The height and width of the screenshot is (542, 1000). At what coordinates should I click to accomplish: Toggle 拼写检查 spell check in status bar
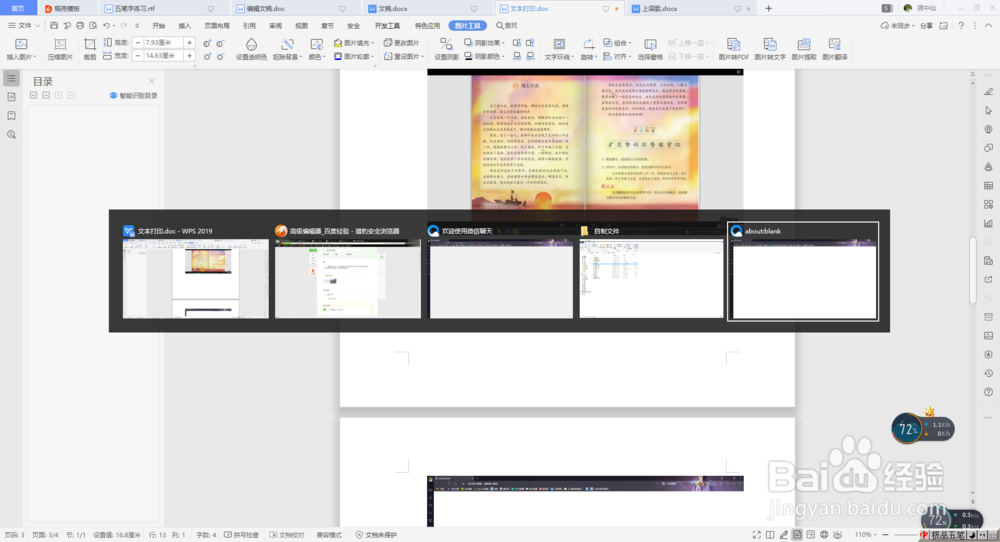tap(241, 534)
